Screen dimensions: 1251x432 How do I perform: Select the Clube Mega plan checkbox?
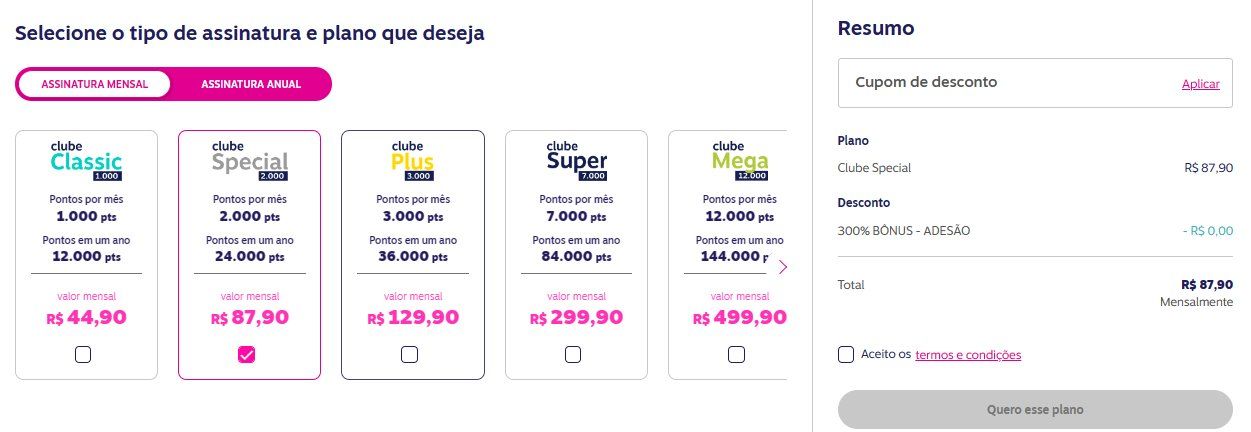tap(737, 354)
